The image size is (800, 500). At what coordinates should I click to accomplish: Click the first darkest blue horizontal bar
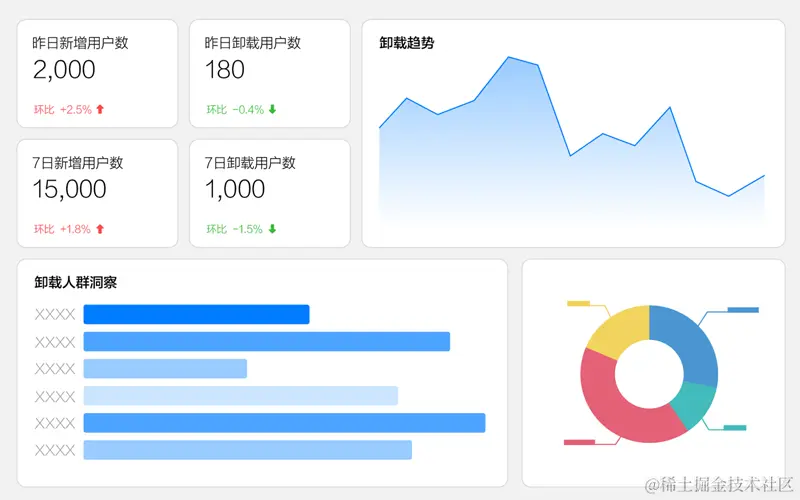coord(196,314)
